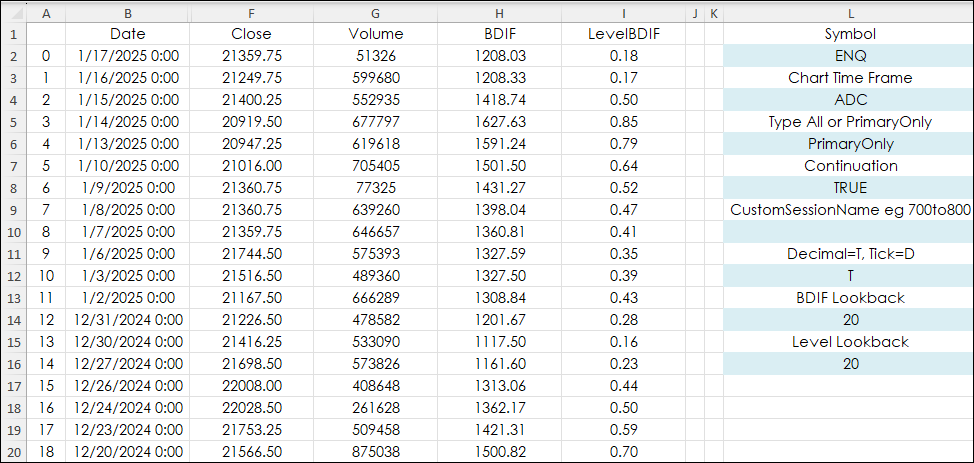The image size is (974, 463).
Task: Select column G header
Action: [x=376, y=12]
